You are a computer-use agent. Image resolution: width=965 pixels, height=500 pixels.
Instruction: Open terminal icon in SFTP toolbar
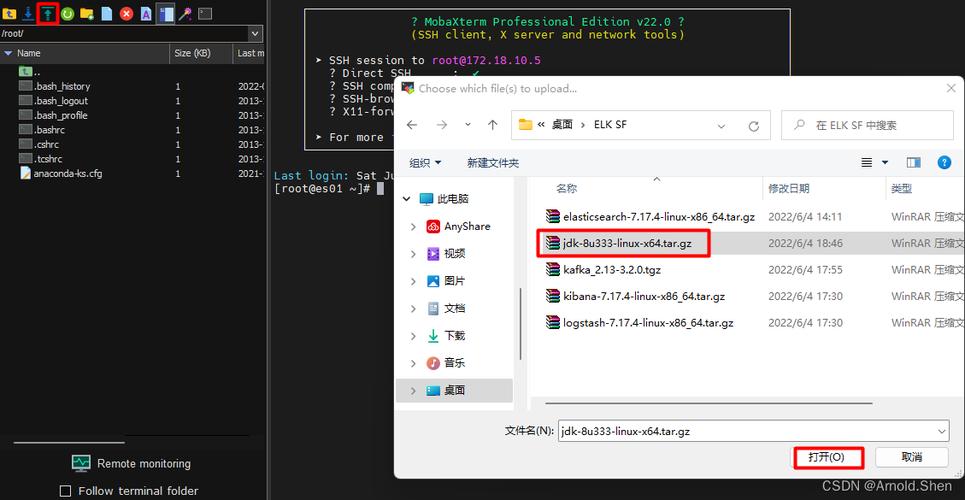(x=205, y=14)
